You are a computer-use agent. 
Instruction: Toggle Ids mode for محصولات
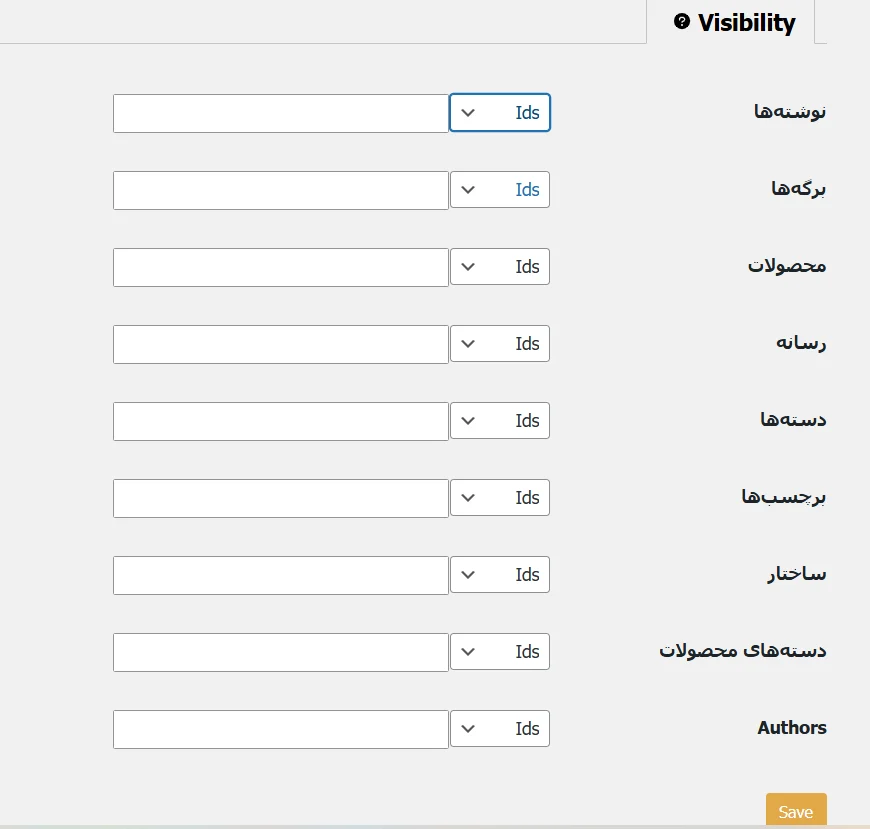(527, 267)
